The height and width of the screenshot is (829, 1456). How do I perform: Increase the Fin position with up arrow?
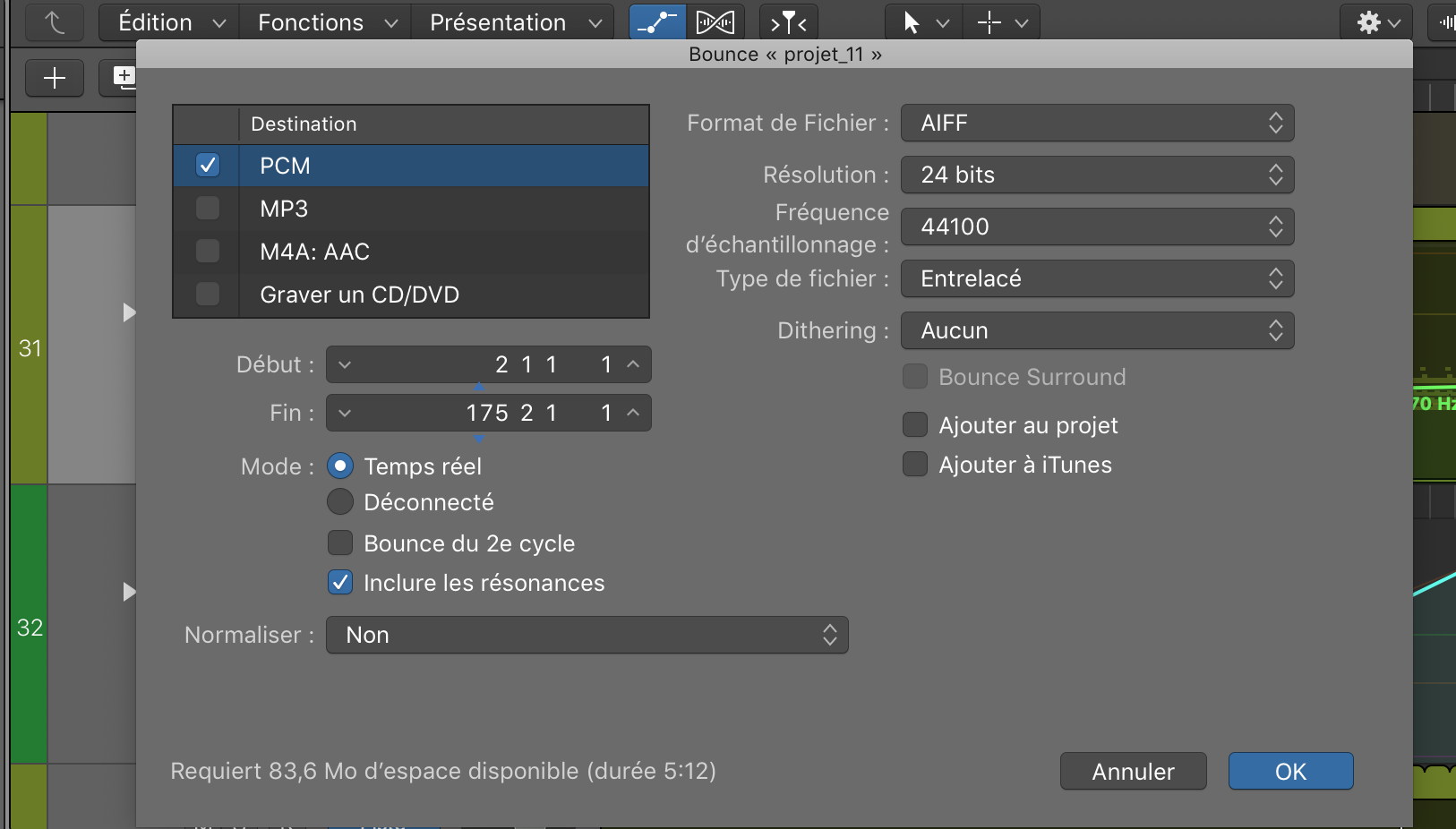click(x=633, y=413)
